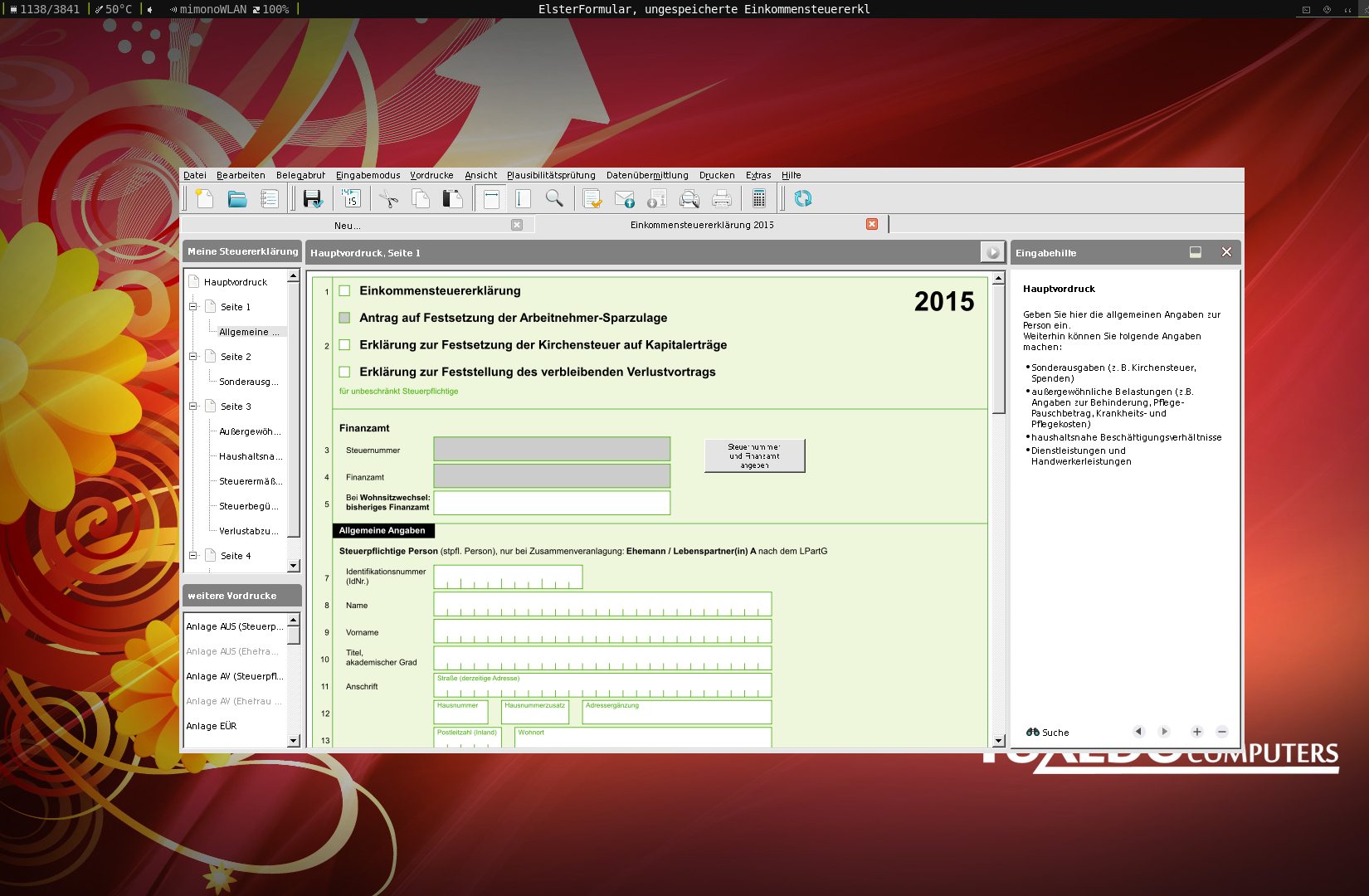Click the bisheriges Finanzamt input field
This screenshot has width=1369, height=896.
[552, 503]
